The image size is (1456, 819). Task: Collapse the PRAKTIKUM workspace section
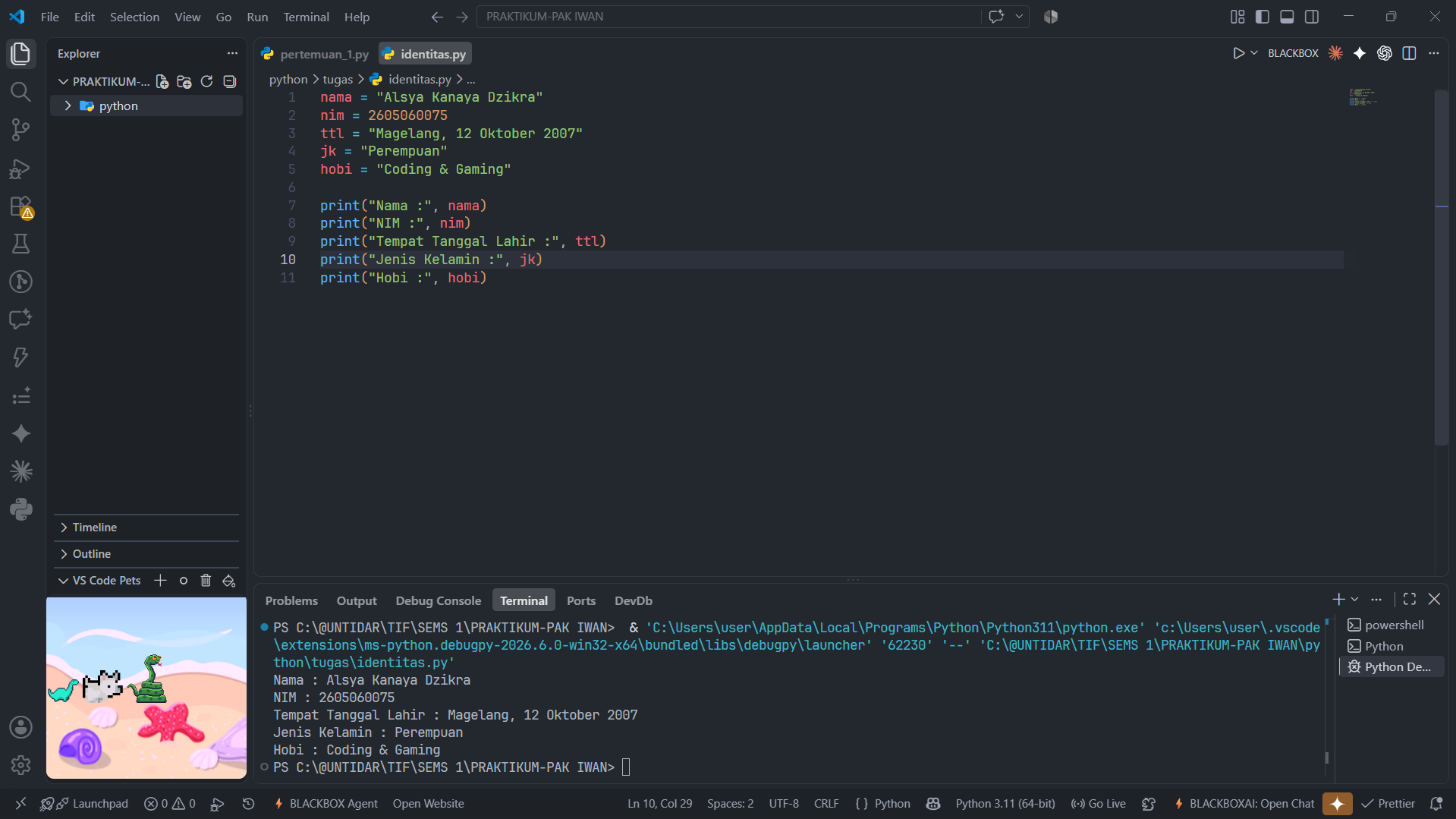[64, 82]
